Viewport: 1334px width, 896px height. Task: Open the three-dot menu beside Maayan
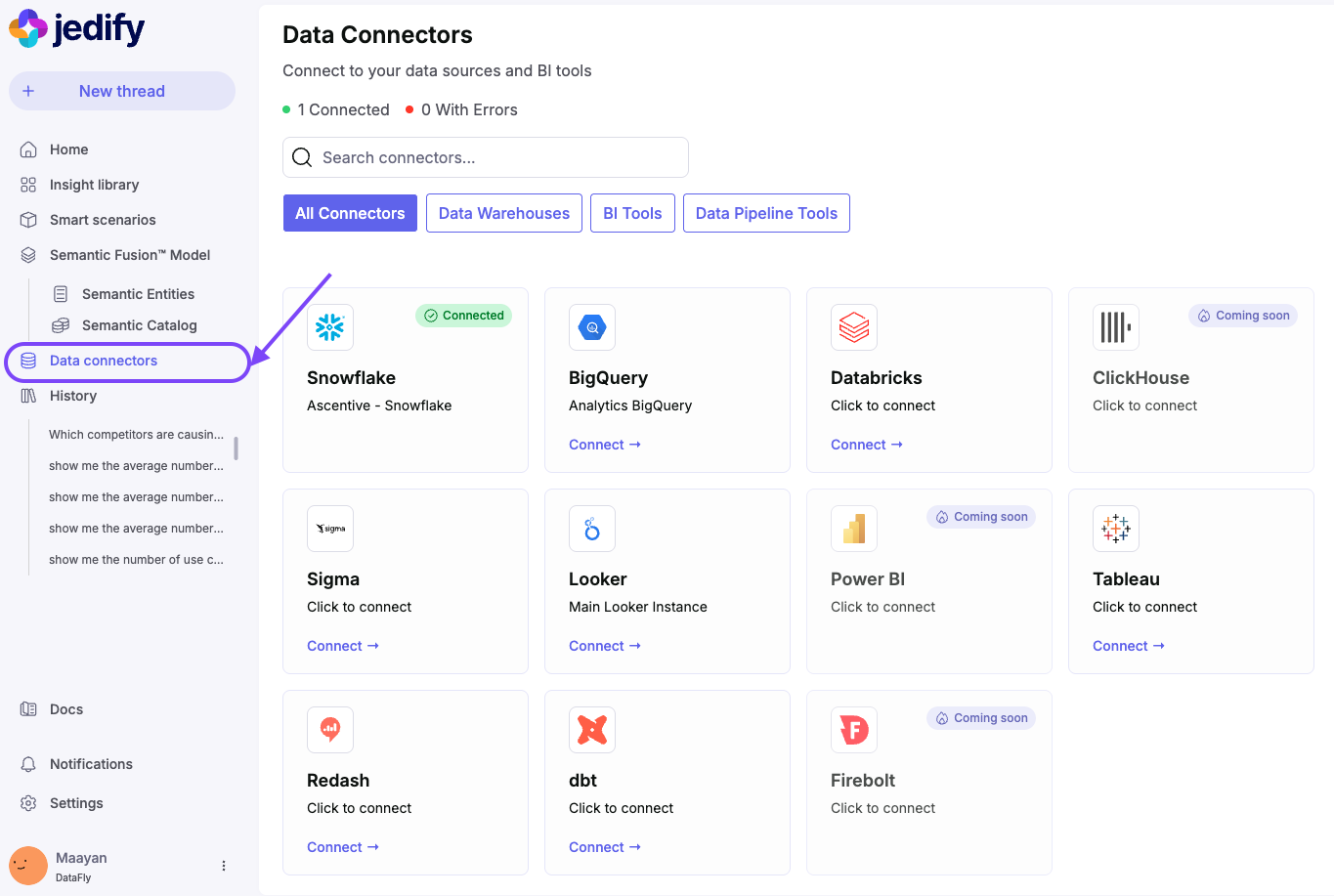tap(224, 866)
